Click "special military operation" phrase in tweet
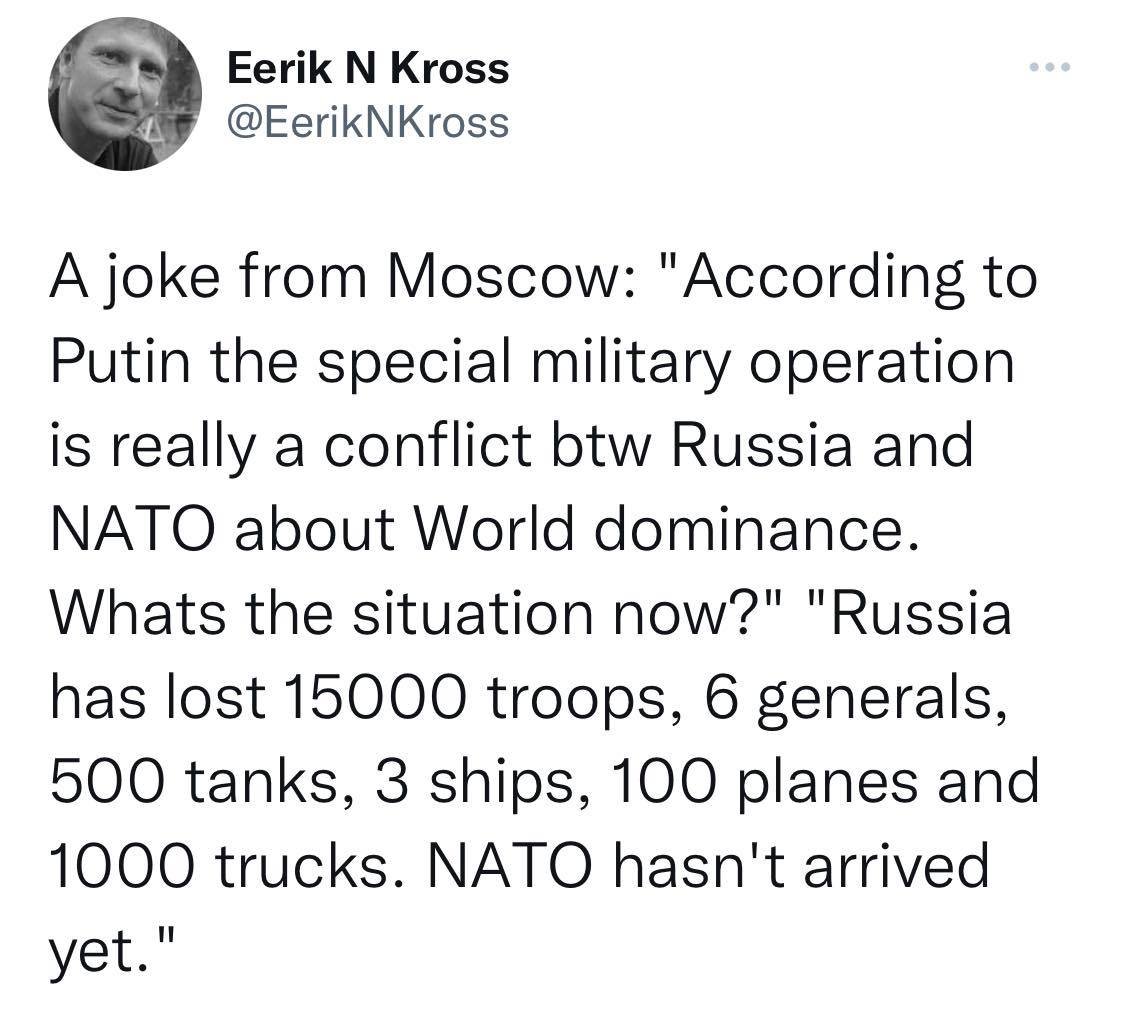 pos(666,363)
